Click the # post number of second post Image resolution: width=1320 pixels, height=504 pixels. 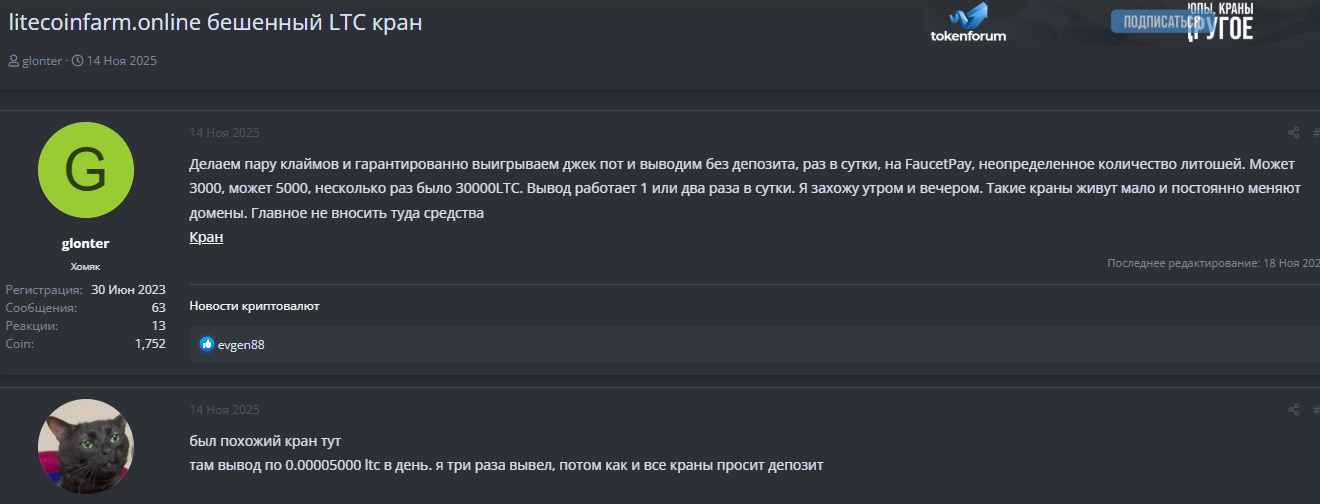(x=1315, y=410)
